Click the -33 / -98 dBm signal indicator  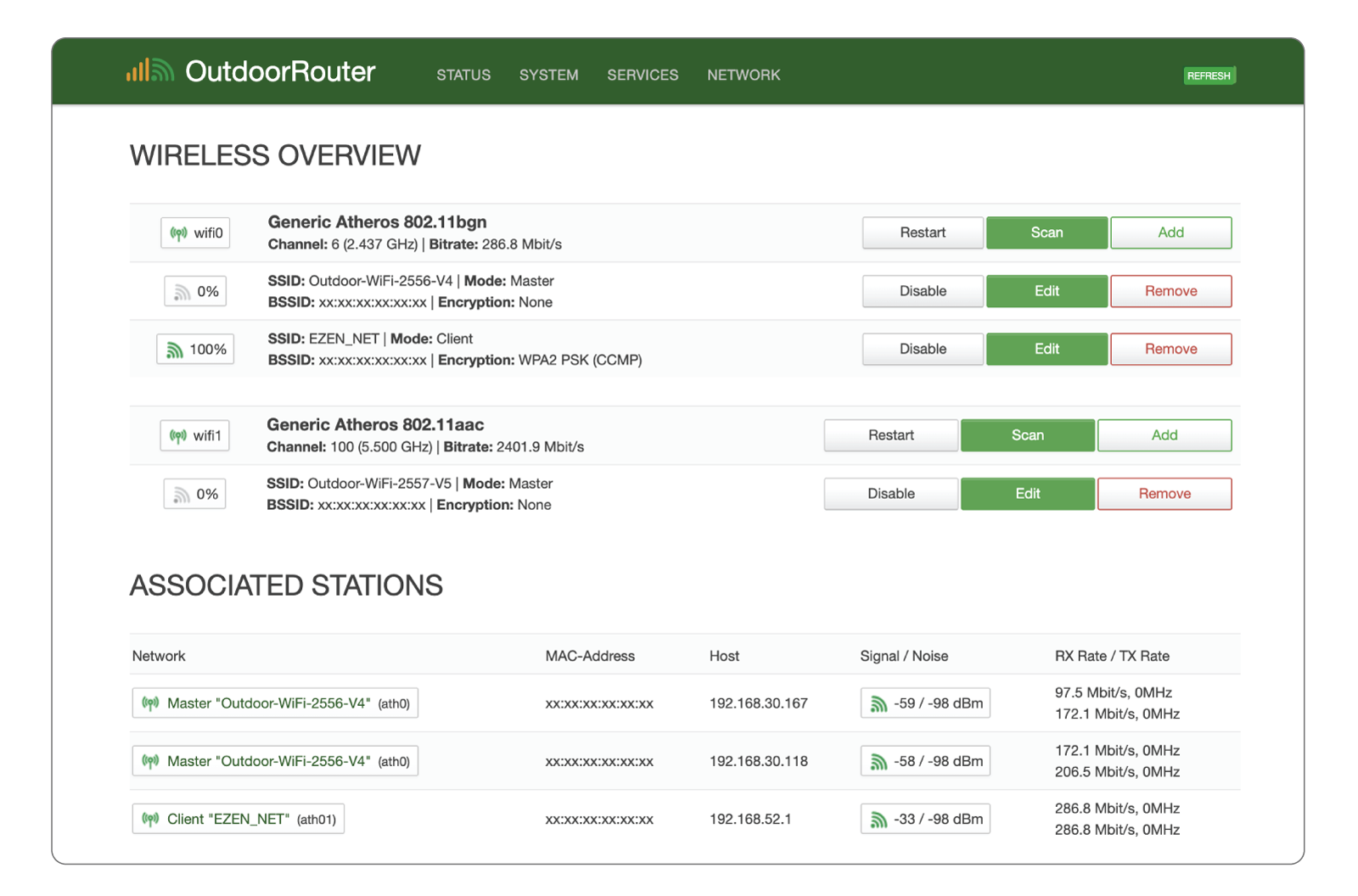[924, 820]
